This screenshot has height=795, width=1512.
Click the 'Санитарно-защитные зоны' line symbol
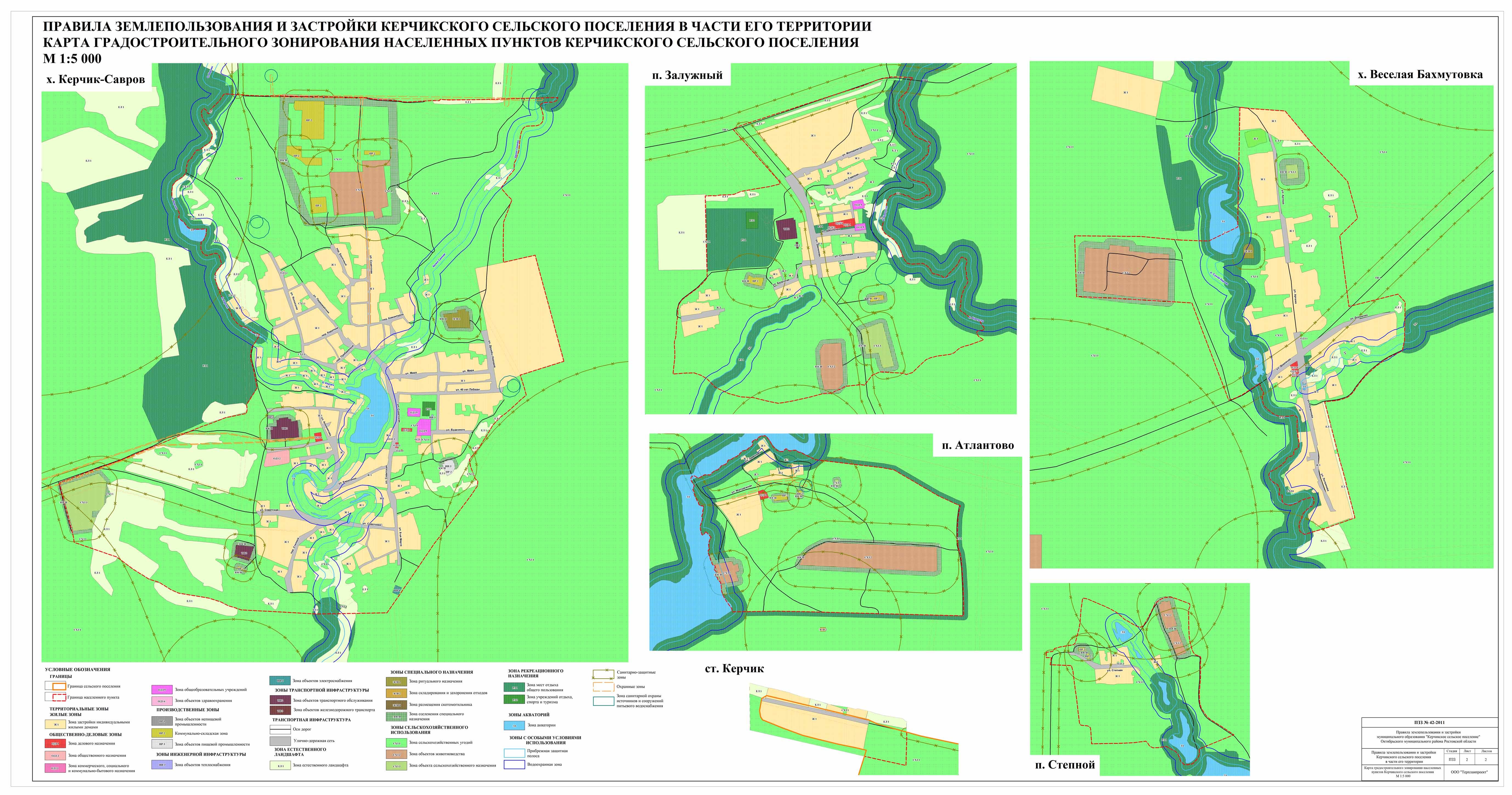tap(603, 675)
